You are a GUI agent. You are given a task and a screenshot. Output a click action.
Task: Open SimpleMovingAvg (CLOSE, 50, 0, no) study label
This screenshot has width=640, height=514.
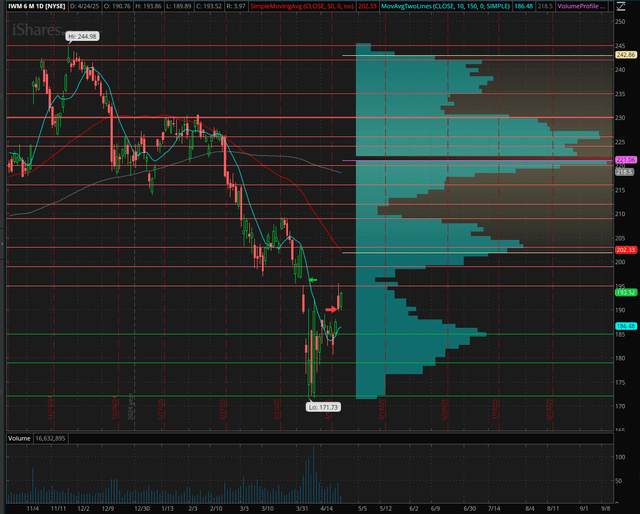(x=302, y=6)
